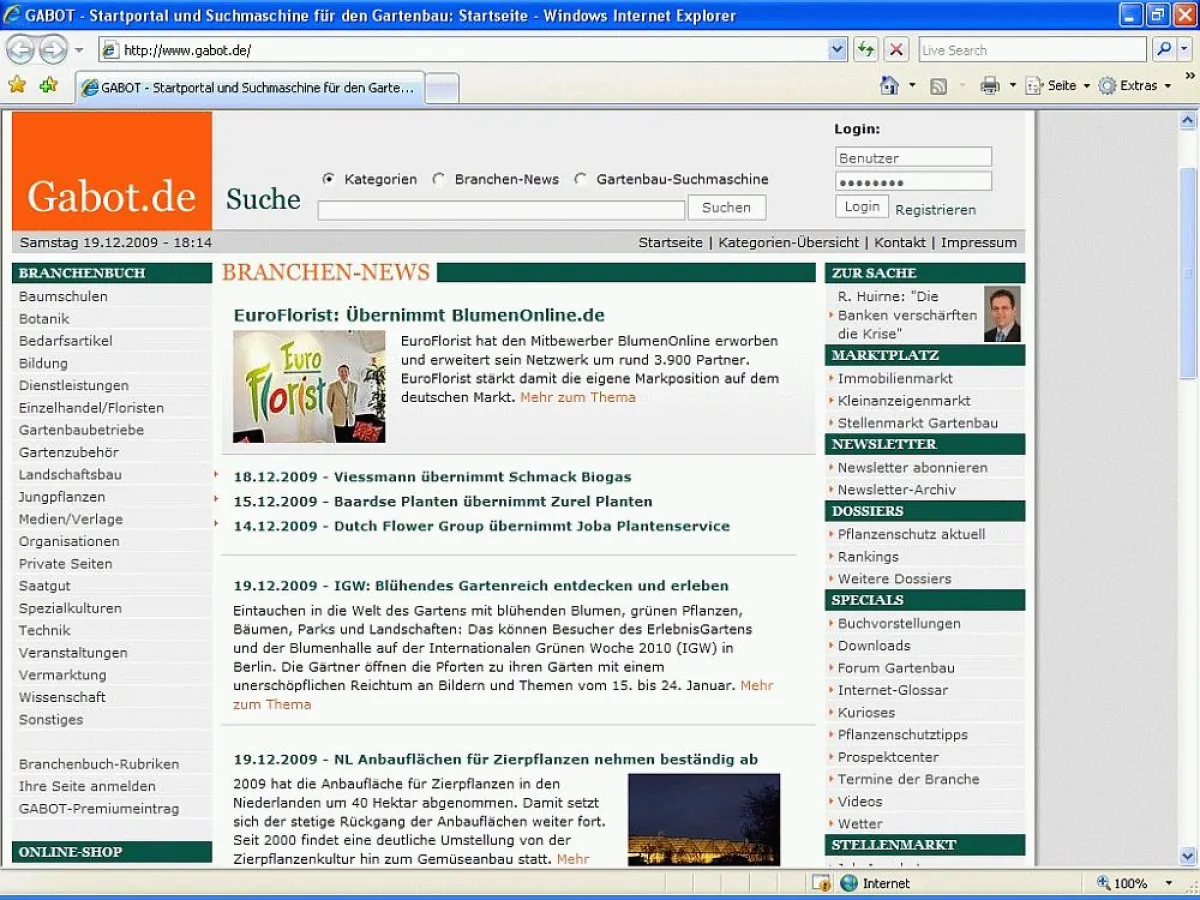The image size is (1200, 900).
Task: Open the Favorites star icon
Action: coord(17,85)
